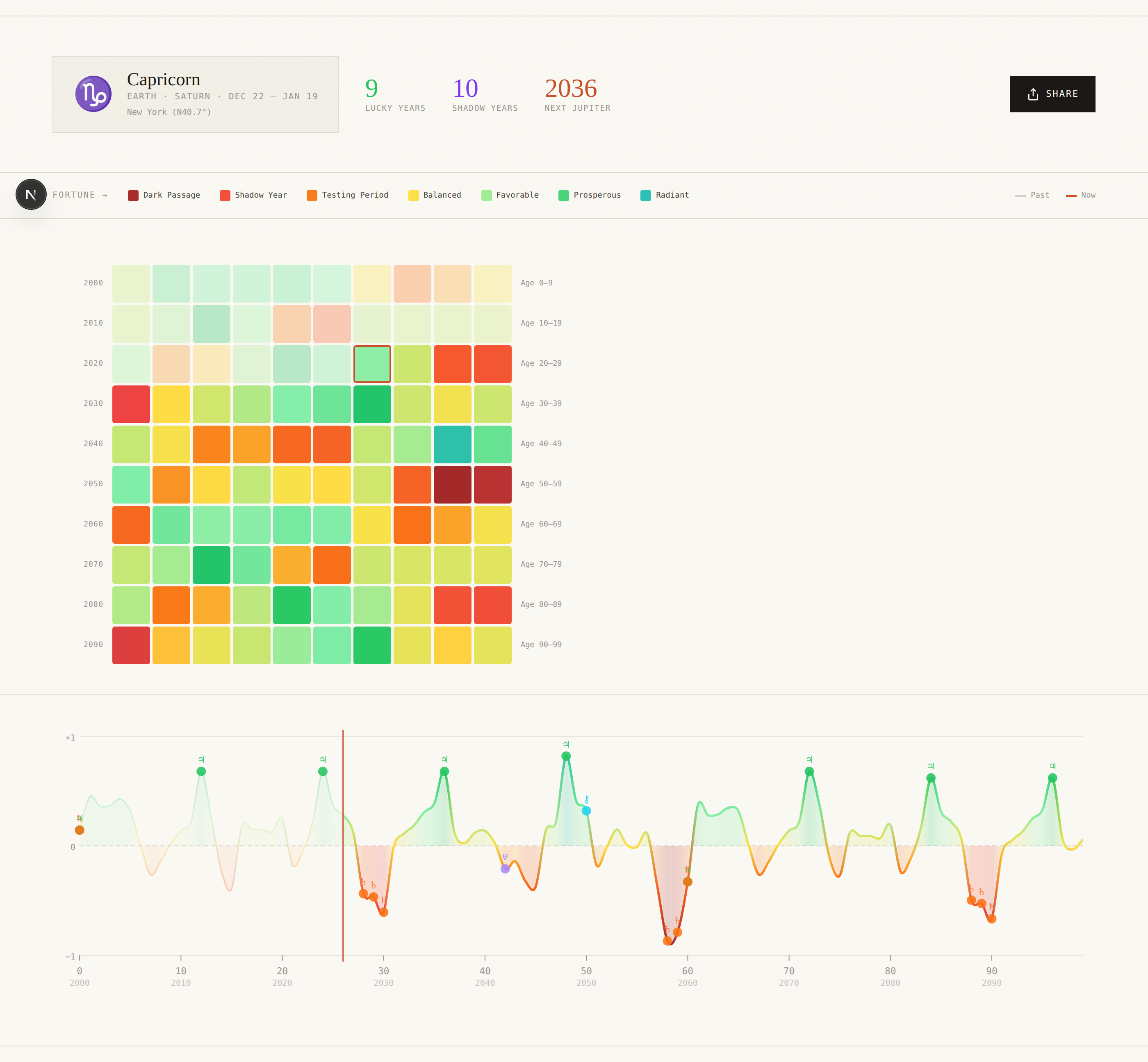Screen dimensions: 1148x1062
Task: Click the cyan Chiron marker near age 50
Action: coord(586,811)
